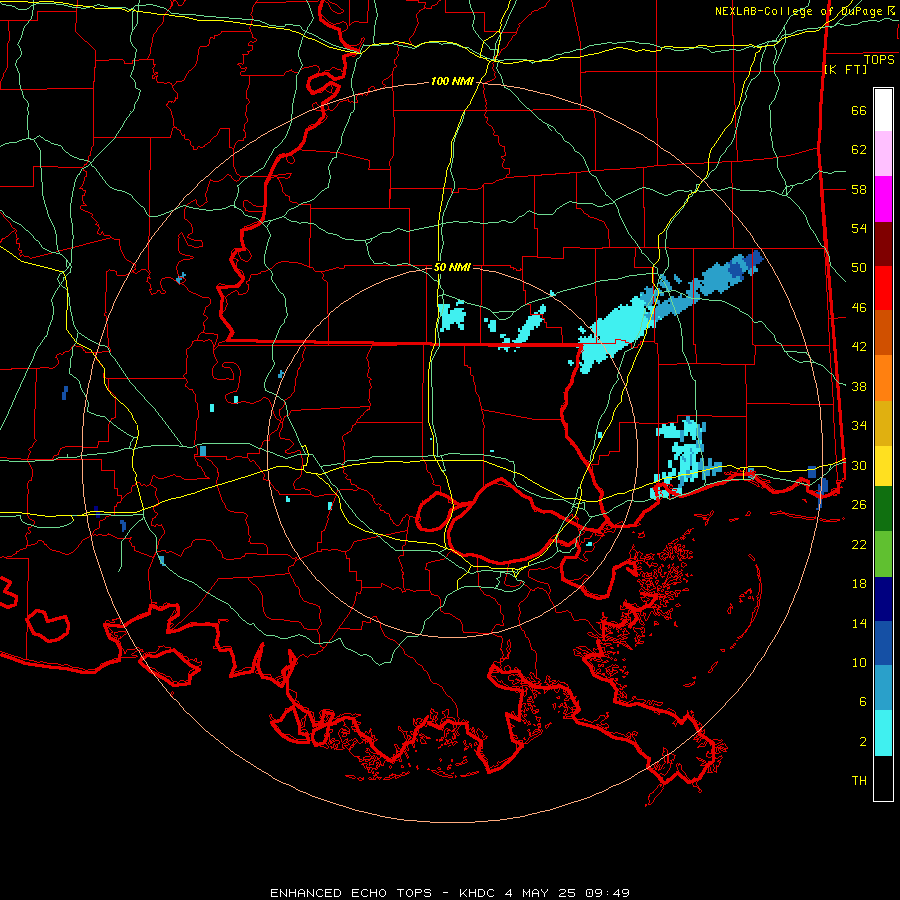Click the "42" legend value
Screen dimensions: 900x900
859,347
